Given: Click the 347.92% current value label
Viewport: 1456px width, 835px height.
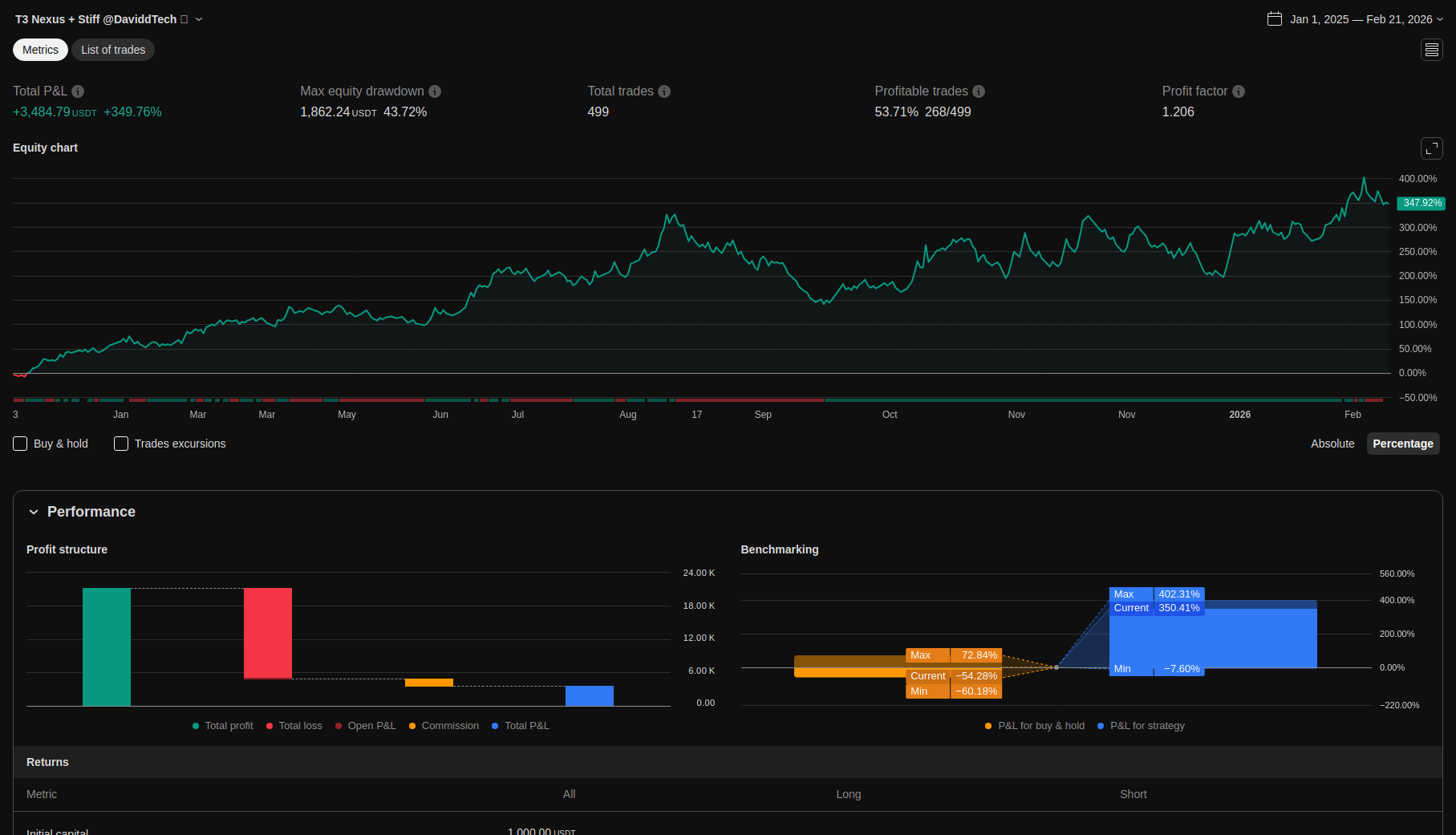Looking at the screenshot, I should pyautogui.click(x=1422, y=204).
